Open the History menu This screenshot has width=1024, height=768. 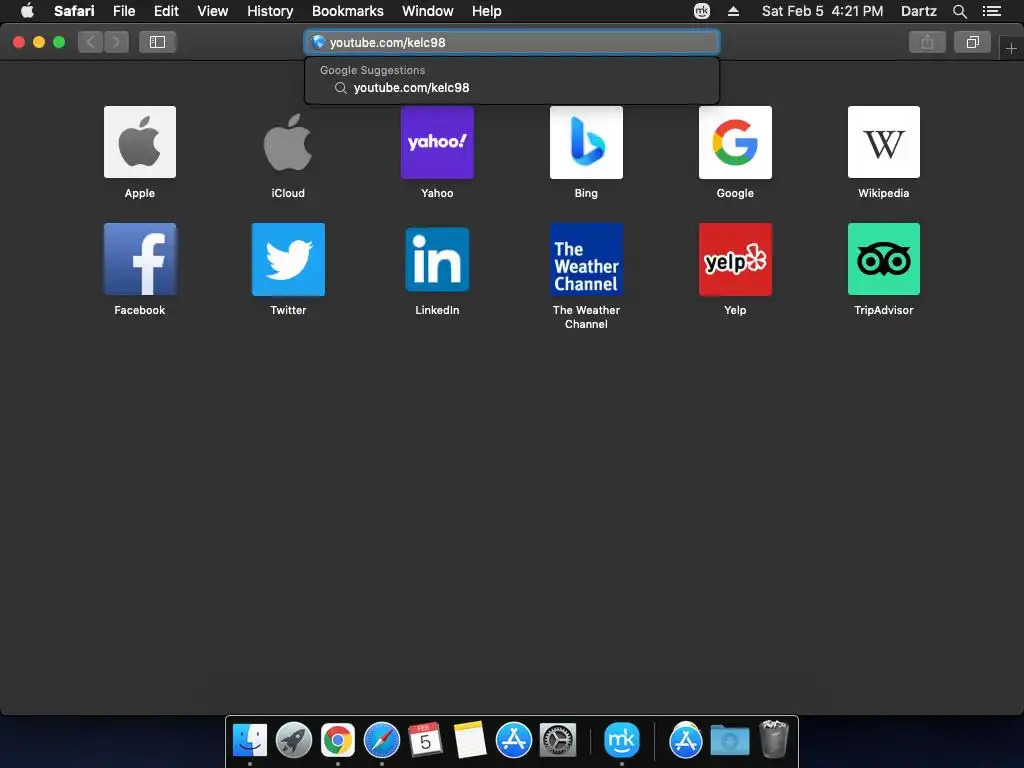point(270,11)
